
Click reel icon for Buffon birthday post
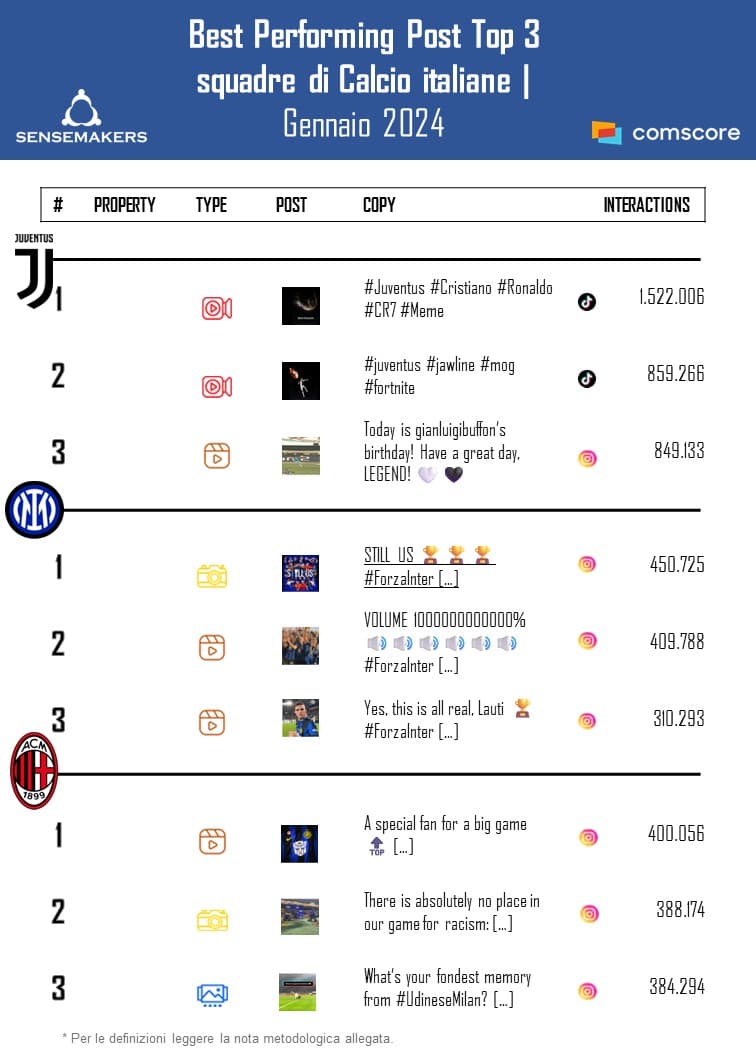tap(216, 457)
